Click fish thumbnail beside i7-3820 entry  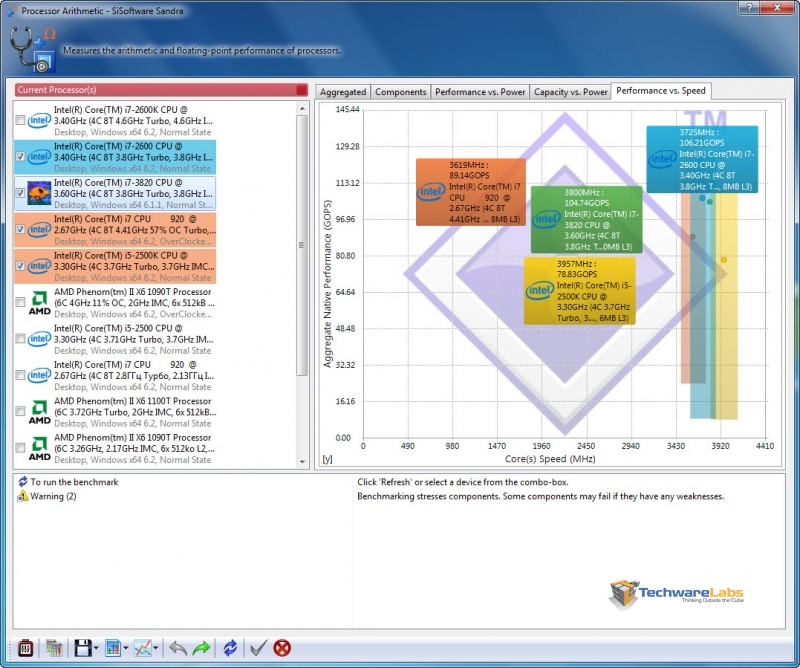coord(39,193)
